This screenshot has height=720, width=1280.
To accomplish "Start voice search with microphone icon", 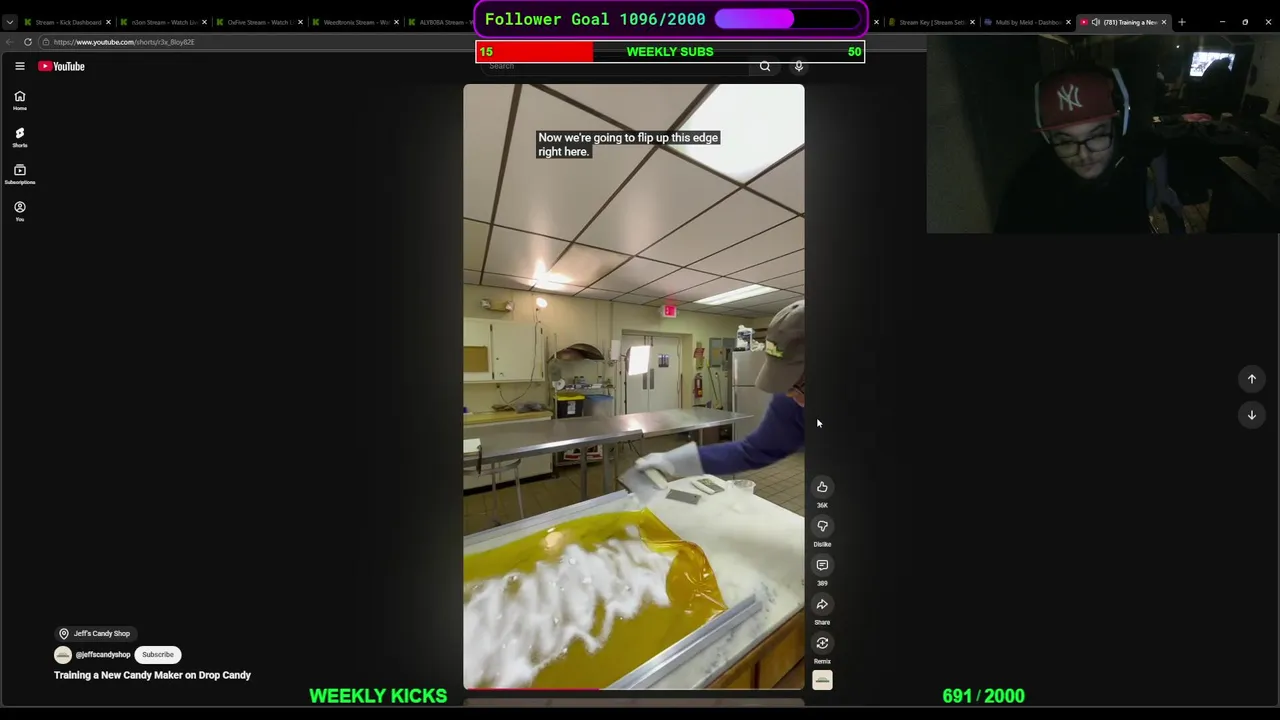I will click(798, 66).
